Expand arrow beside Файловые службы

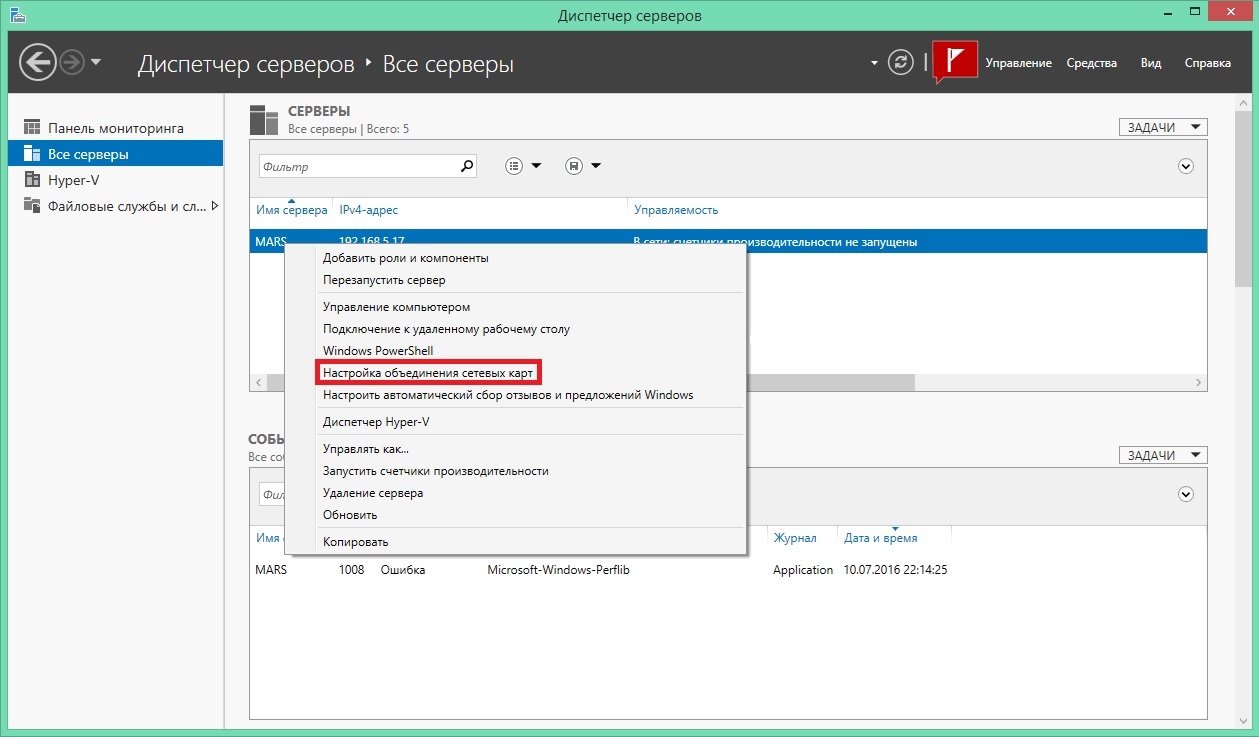[x=214, y=206]
